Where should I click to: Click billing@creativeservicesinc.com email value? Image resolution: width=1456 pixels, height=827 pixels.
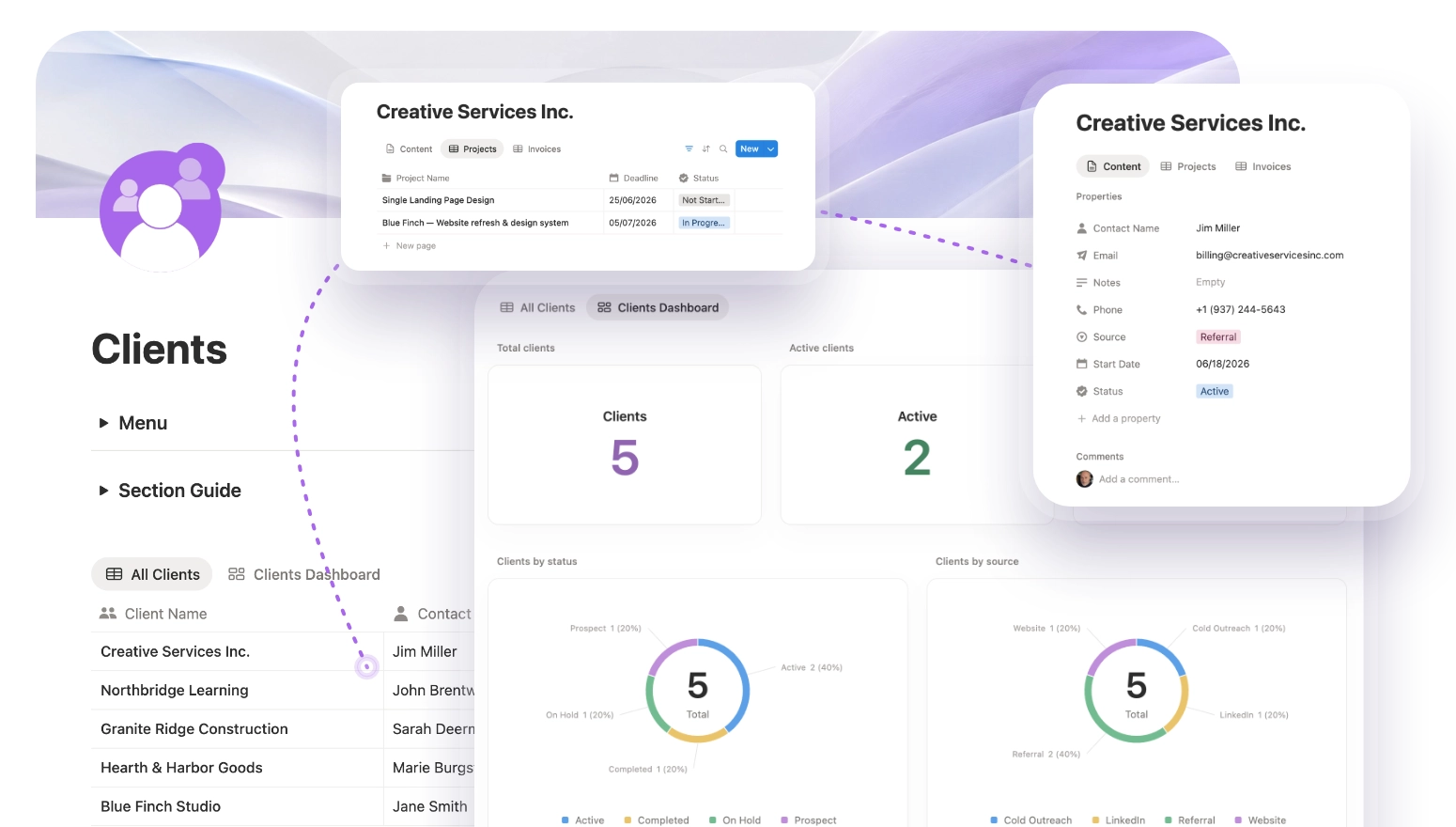(x=1269, y=256)
